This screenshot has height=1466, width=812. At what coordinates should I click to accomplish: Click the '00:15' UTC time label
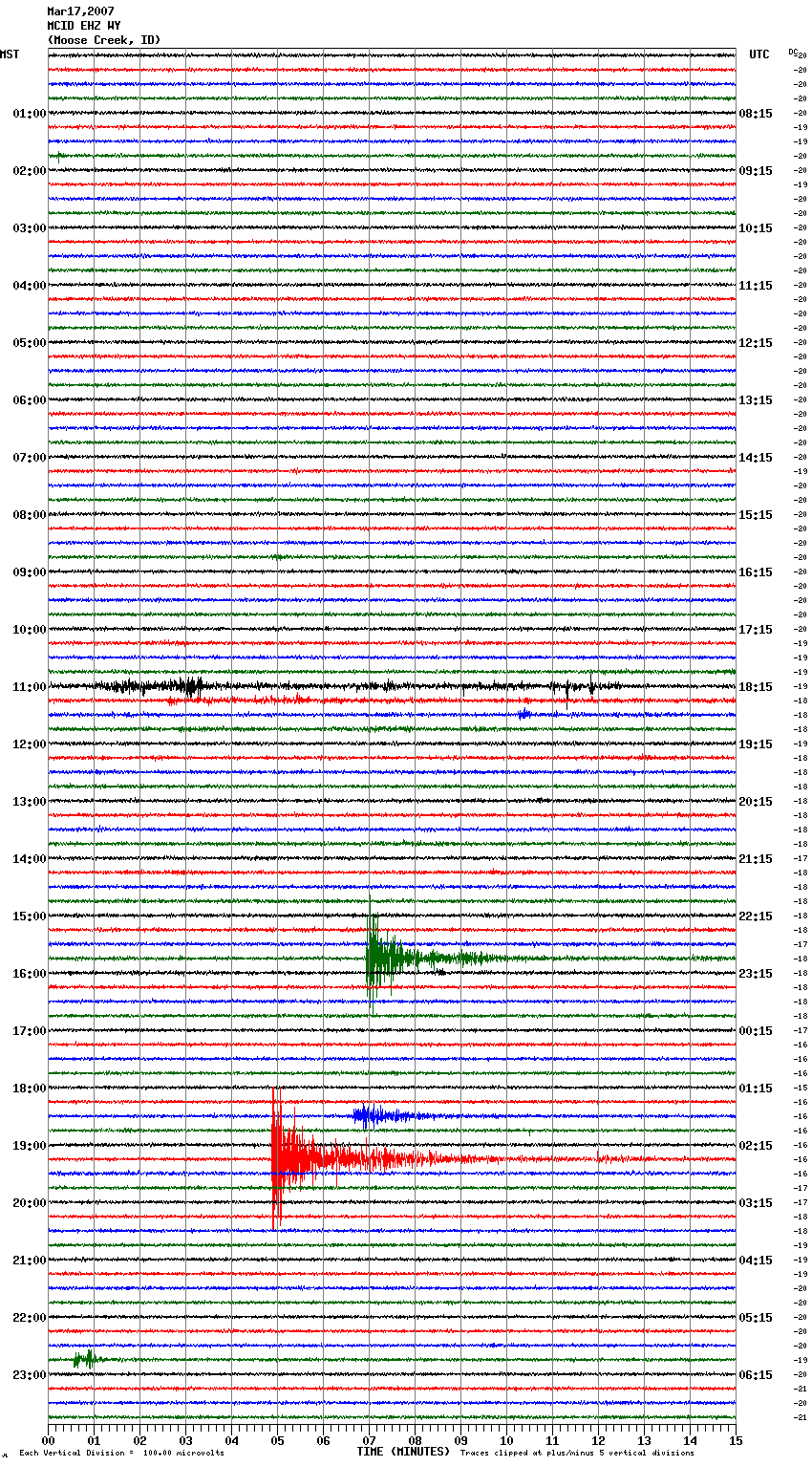coord(756,1031)
